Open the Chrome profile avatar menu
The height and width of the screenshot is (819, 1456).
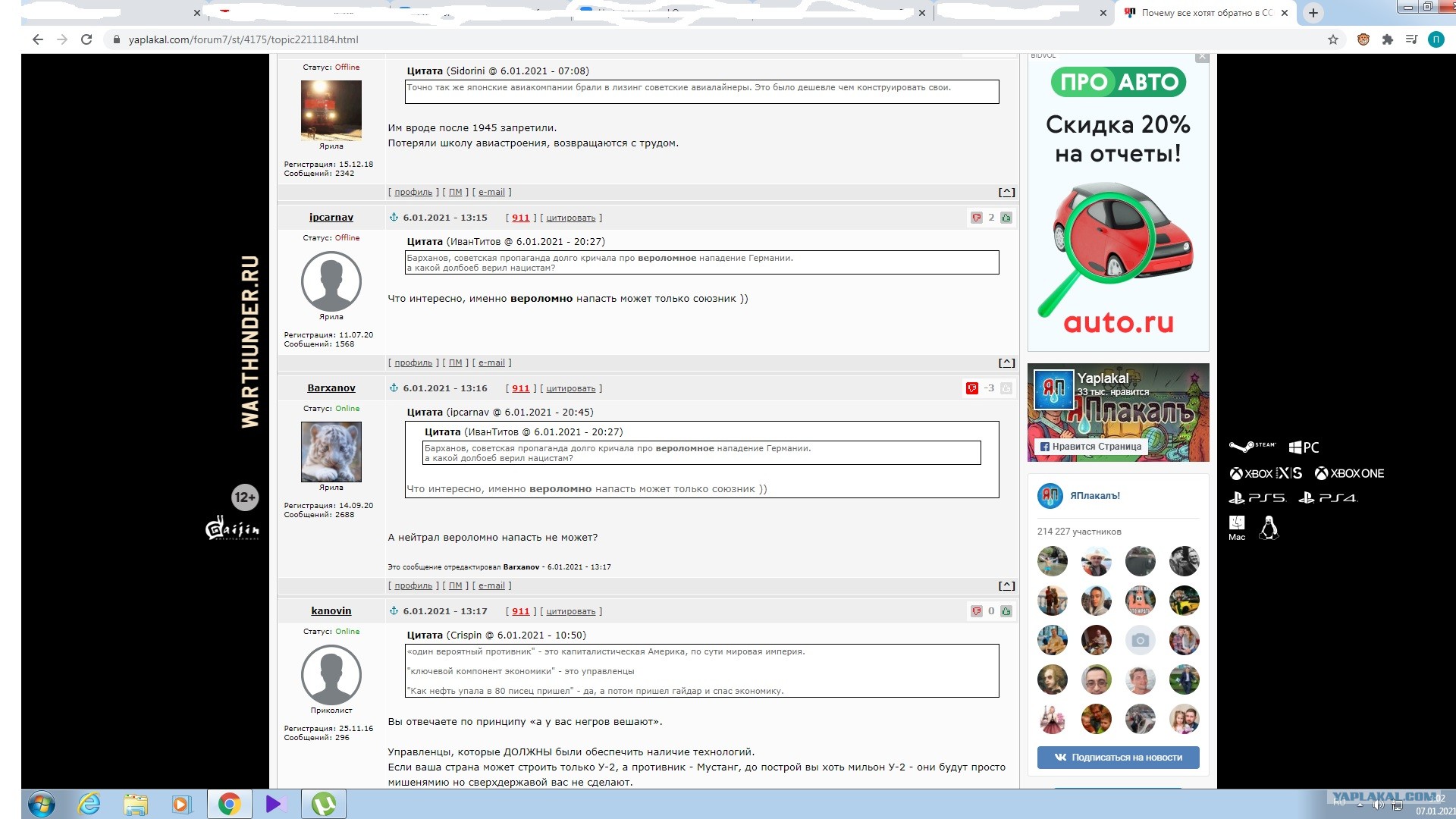point(1436,39)
